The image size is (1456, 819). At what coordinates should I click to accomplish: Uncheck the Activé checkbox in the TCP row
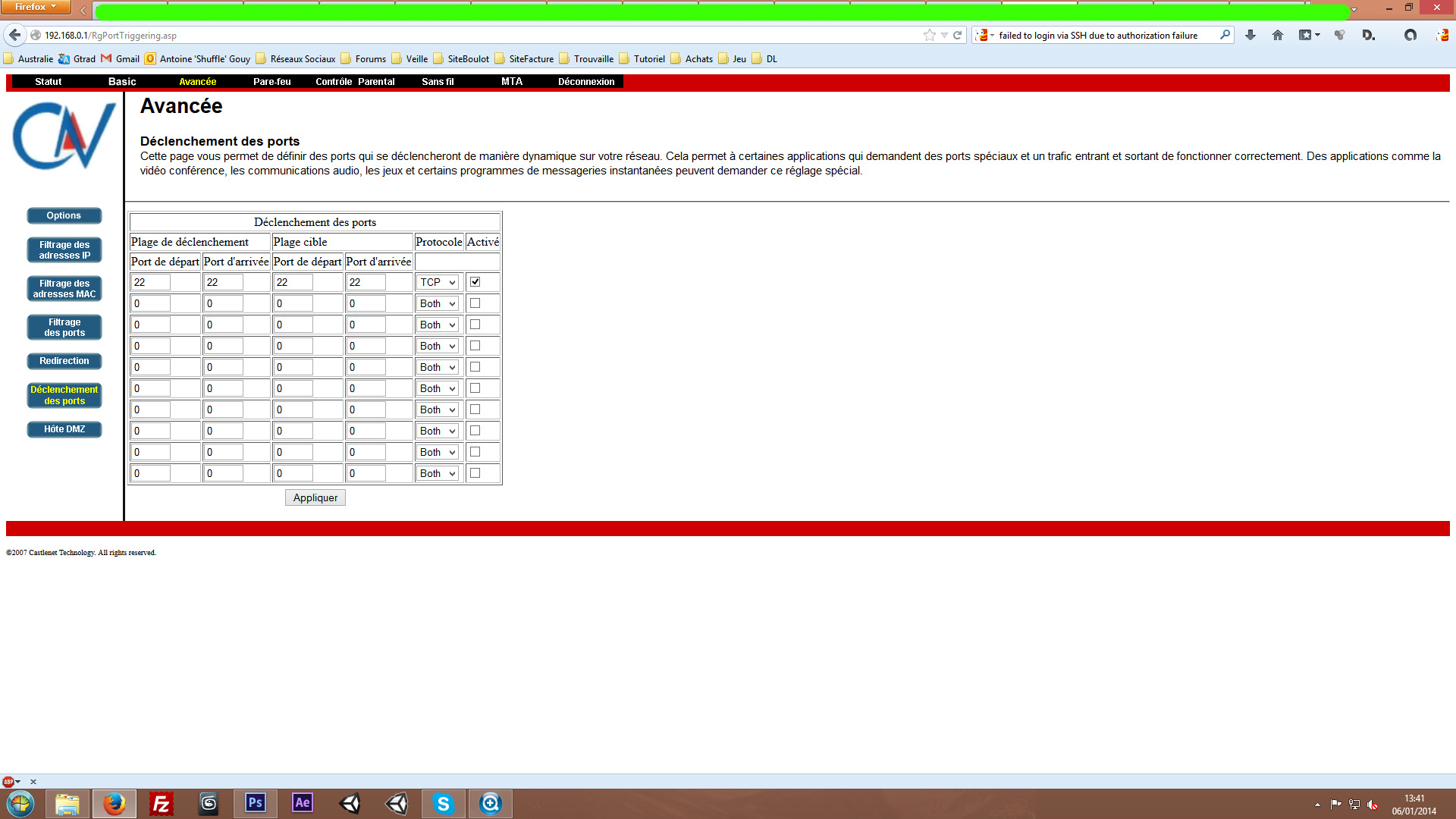[x=475, y=282]
